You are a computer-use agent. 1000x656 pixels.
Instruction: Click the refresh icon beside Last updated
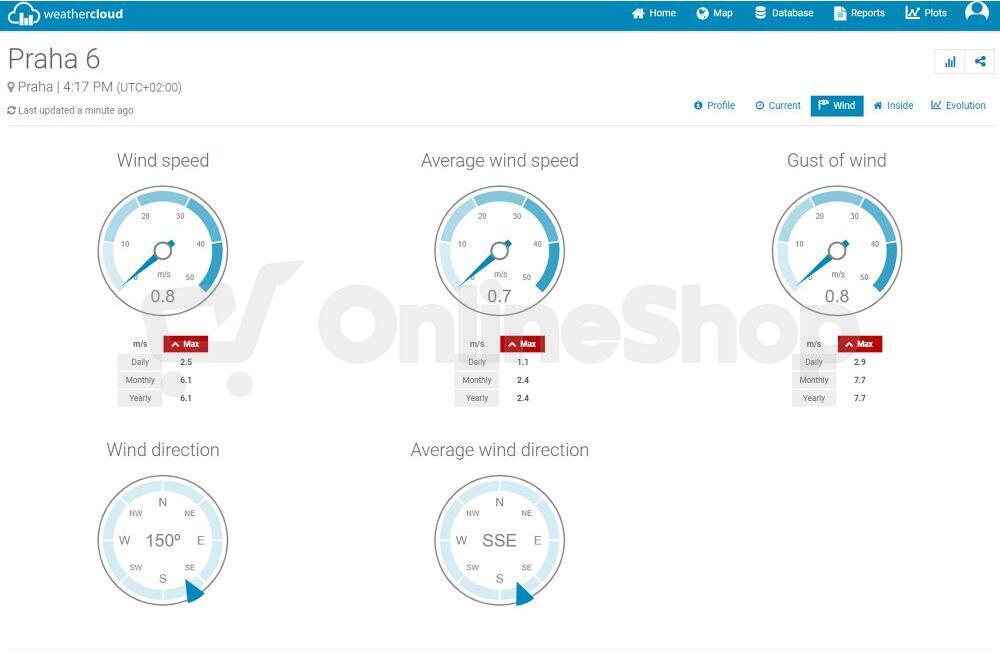(x=11, y=110)
